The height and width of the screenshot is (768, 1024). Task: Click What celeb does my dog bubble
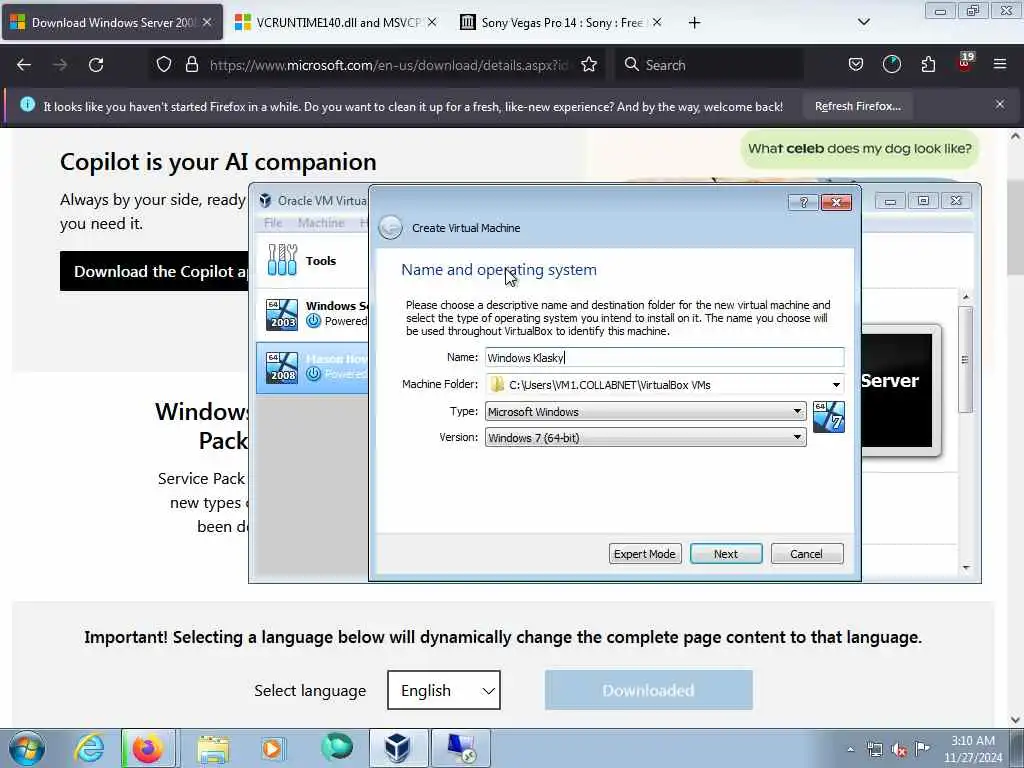tap(859, 148)
